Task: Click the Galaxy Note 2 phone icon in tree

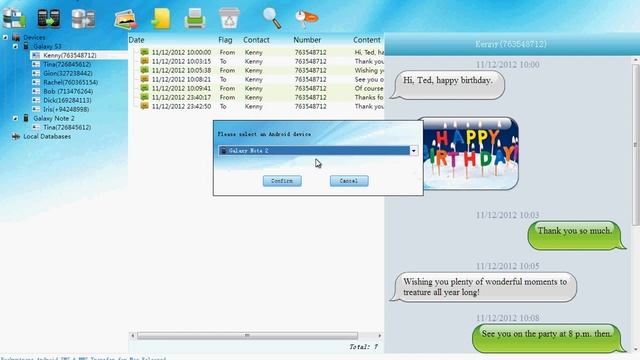Action: (26, 118)
